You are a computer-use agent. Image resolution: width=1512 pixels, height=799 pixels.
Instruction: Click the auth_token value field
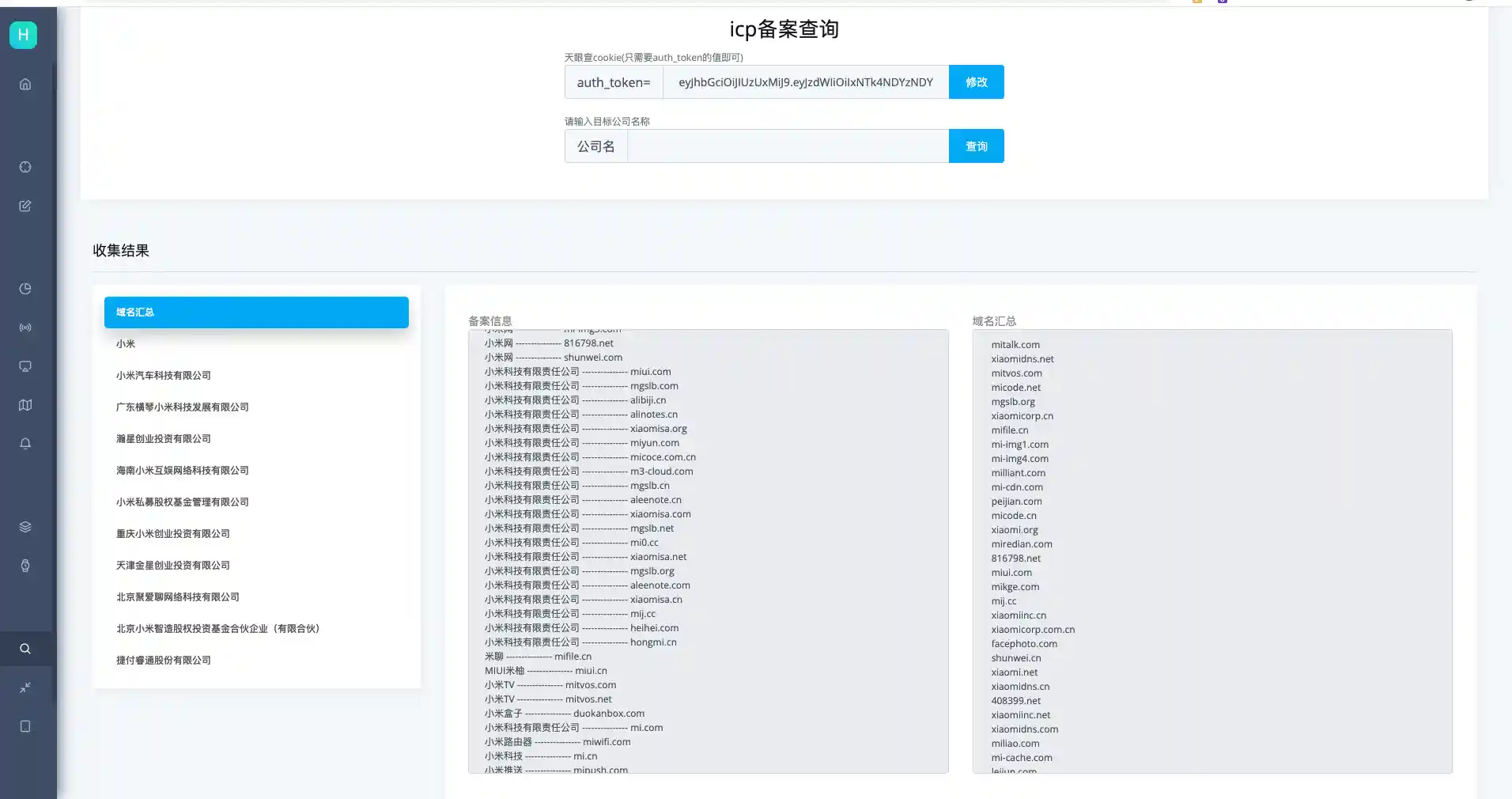805,82
